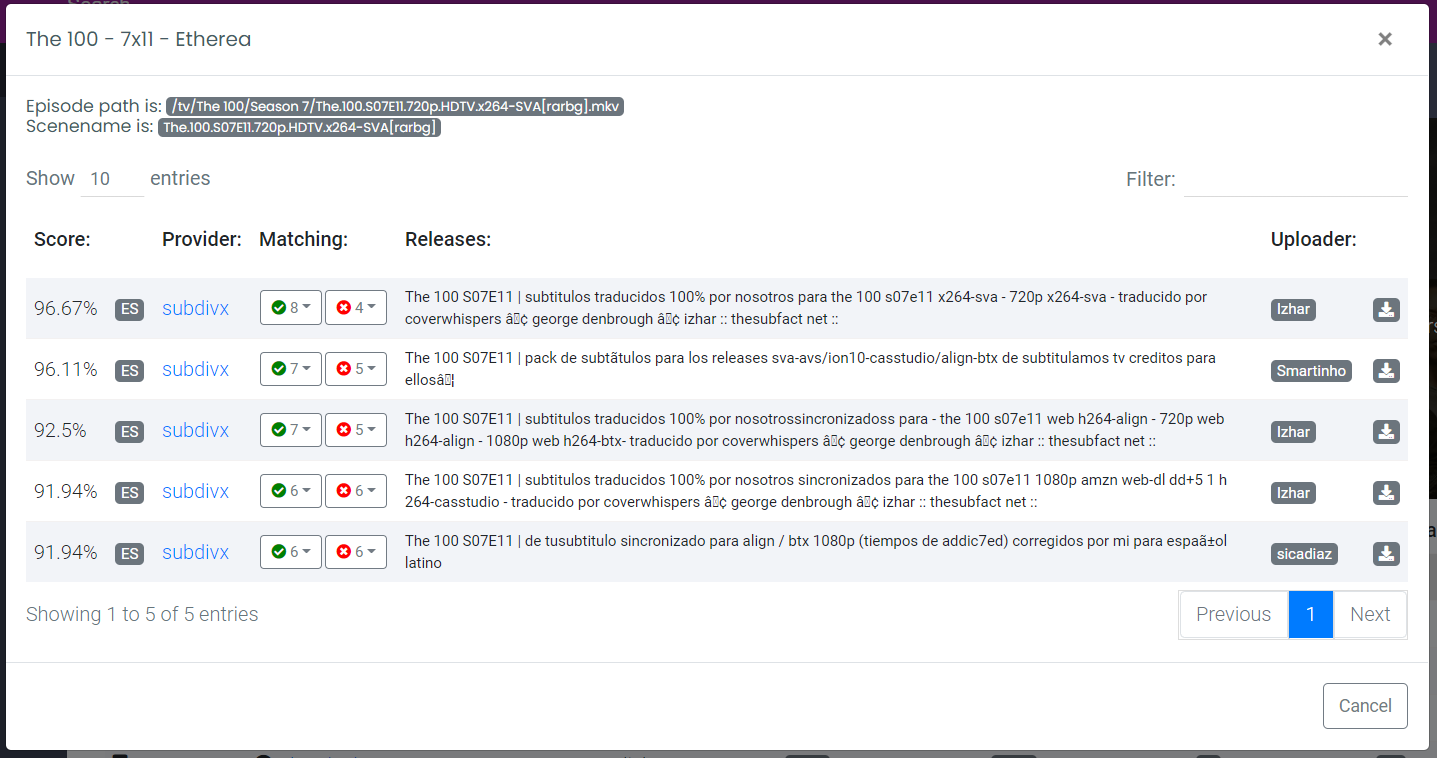Click the subdivx link on the 92.5% row

click(195, 430)
